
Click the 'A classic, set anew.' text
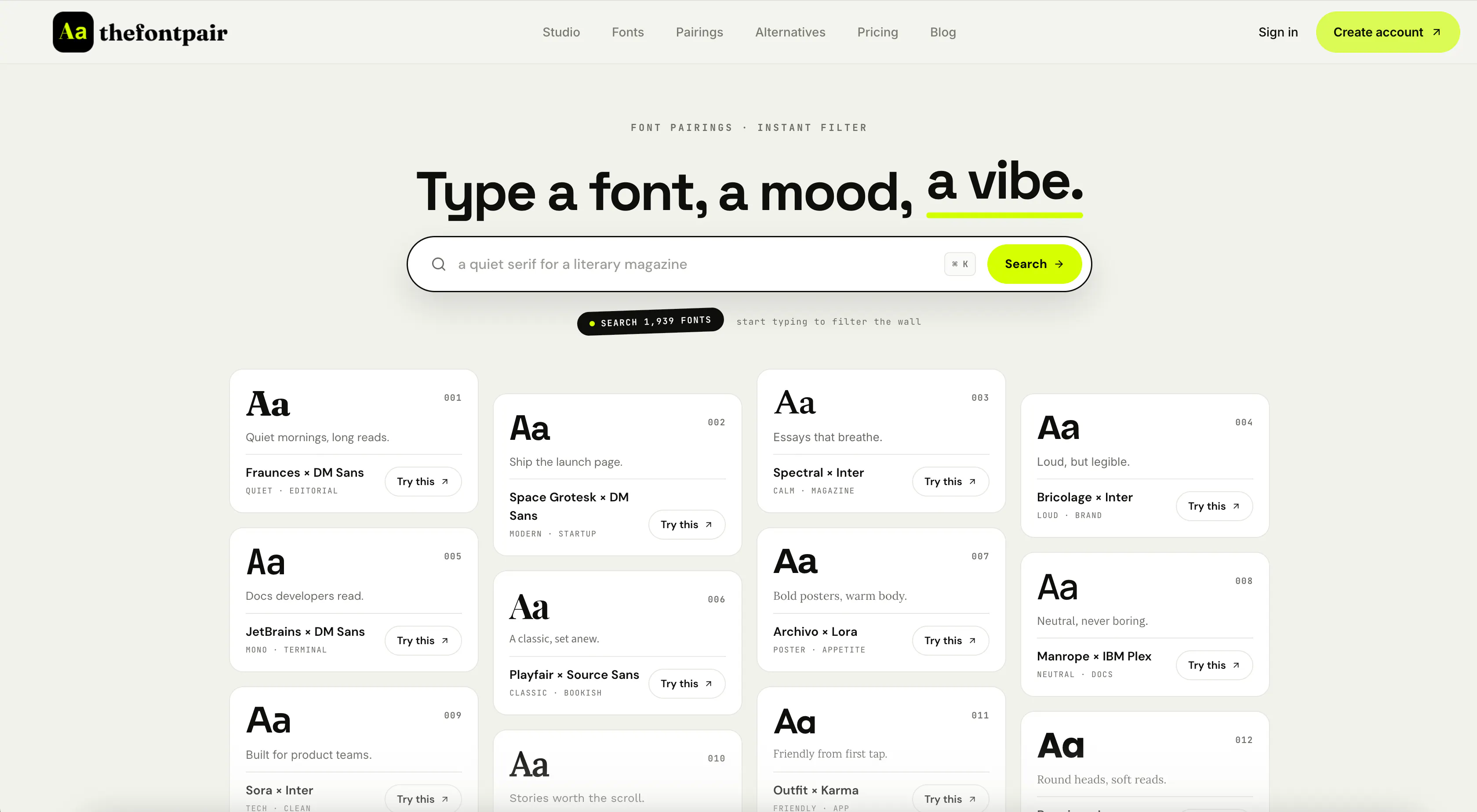[554, 639]
